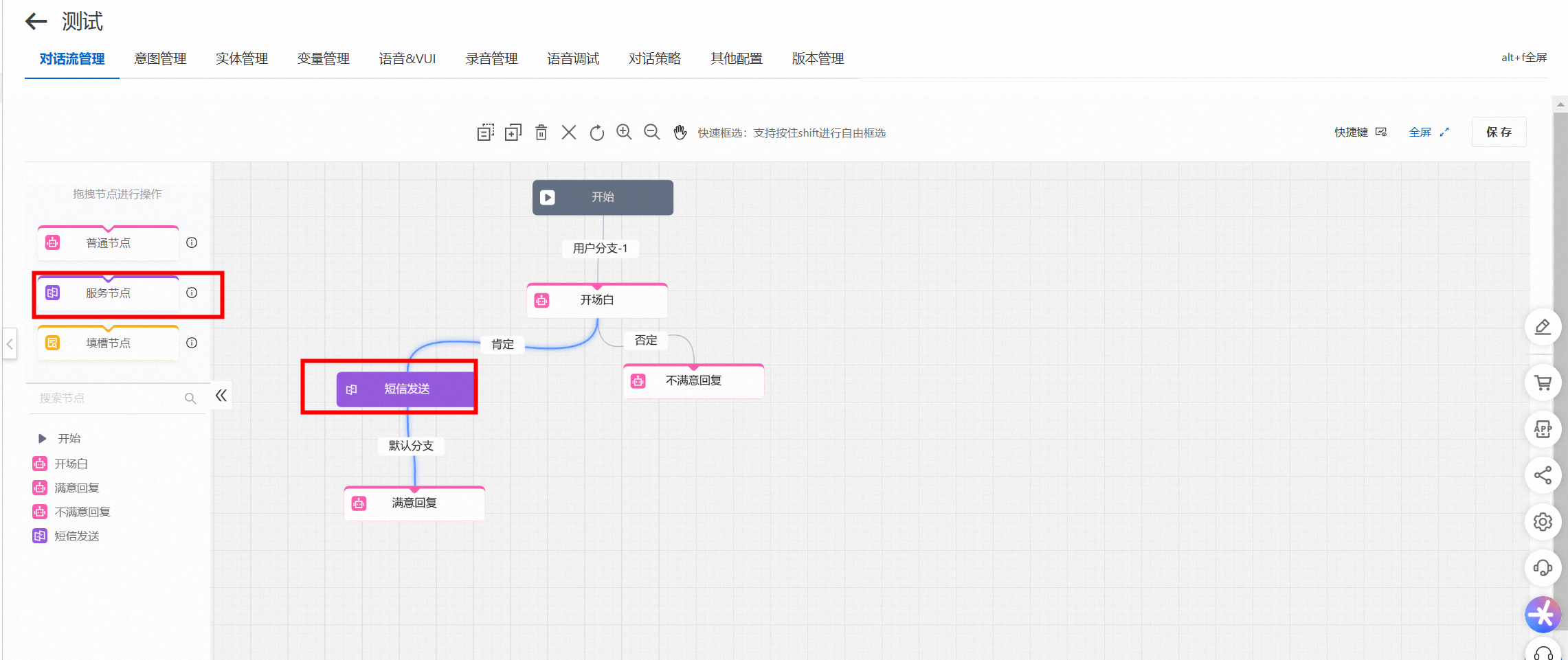The image size is (1568, 660).
Task: Click the 否定 branch label
Action: point(646,340)
